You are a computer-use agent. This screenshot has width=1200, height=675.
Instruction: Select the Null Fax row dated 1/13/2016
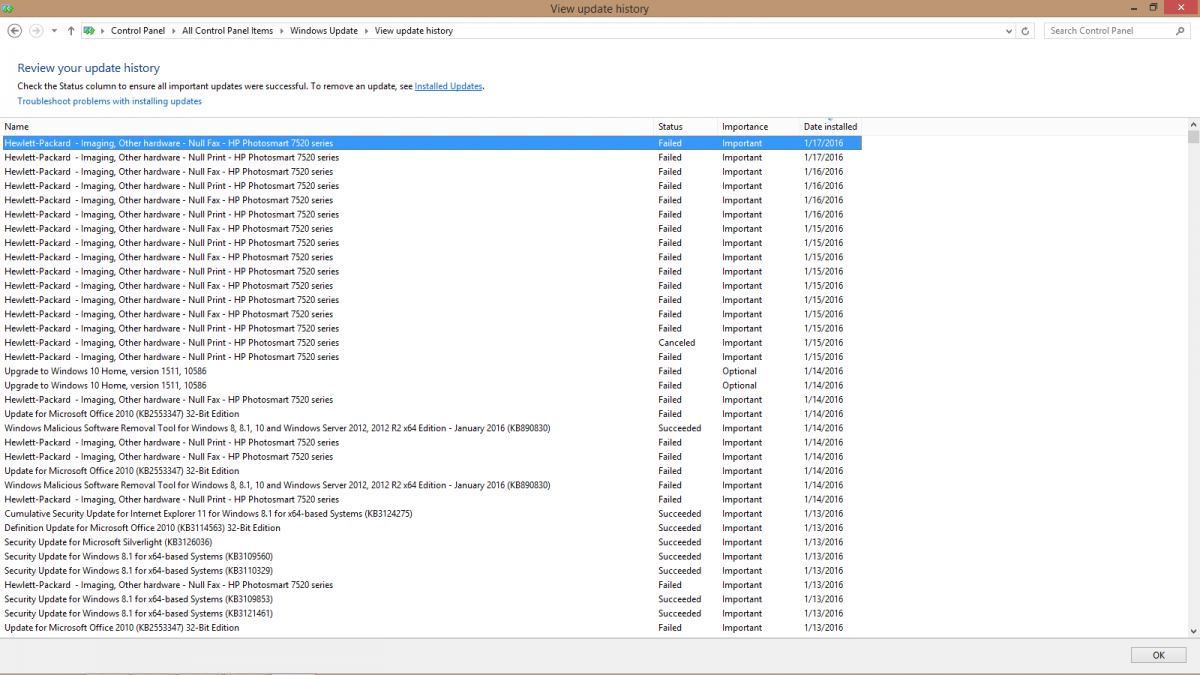431,585
